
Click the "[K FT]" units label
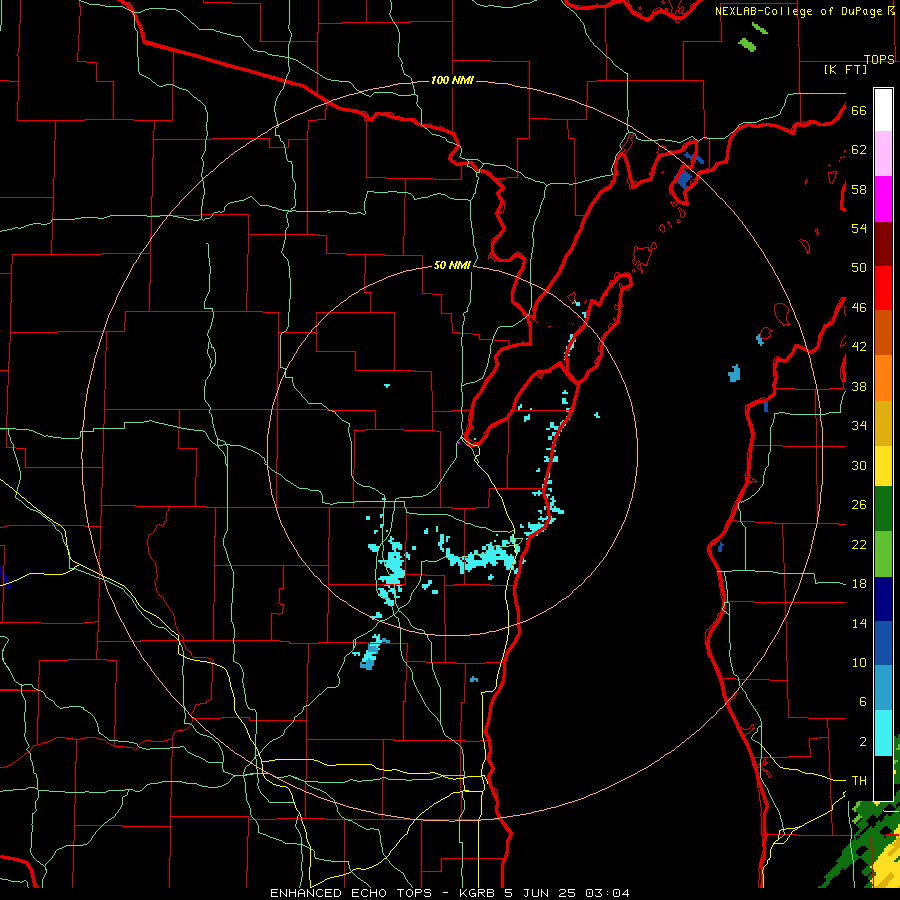click(845, 69)
